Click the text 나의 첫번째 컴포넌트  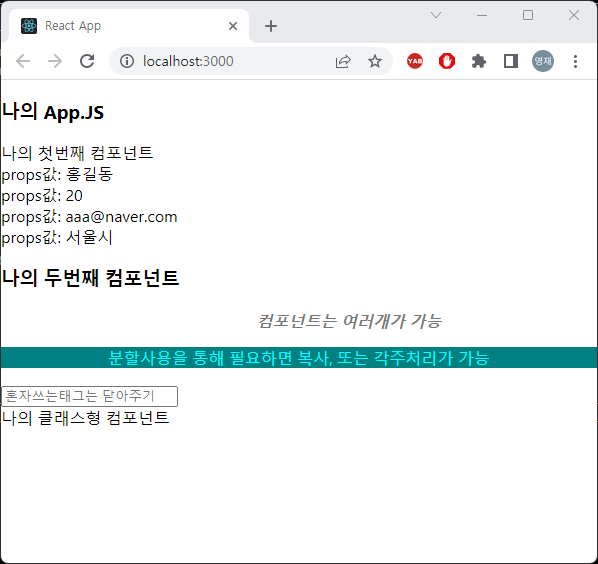coord(77,153)
